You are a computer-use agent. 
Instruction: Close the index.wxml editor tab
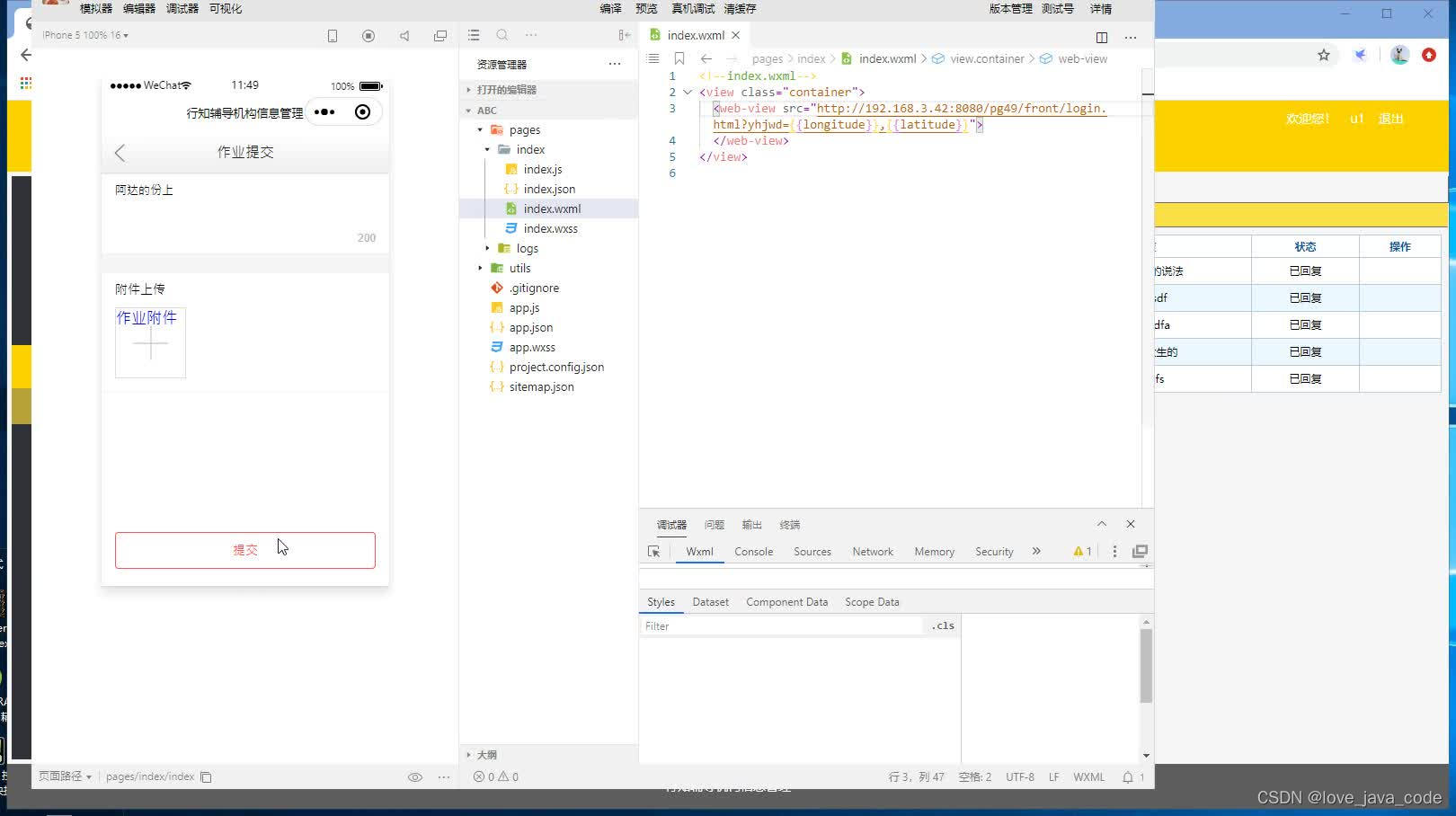pos(735,35)
